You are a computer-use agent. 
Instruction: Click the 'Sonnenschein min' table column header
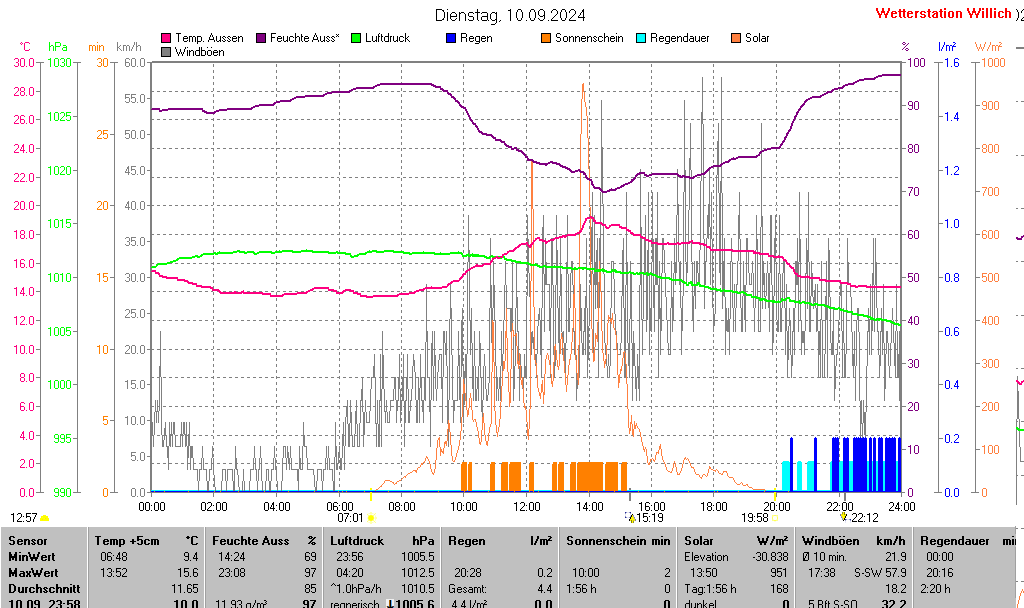(618, 541)
